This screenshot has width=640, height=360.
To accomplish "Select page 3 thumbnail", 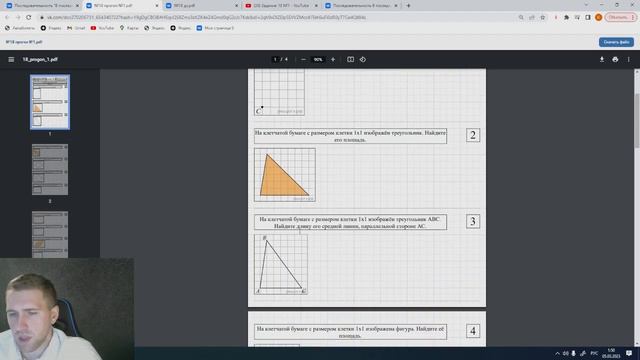I will click(50, 235).
